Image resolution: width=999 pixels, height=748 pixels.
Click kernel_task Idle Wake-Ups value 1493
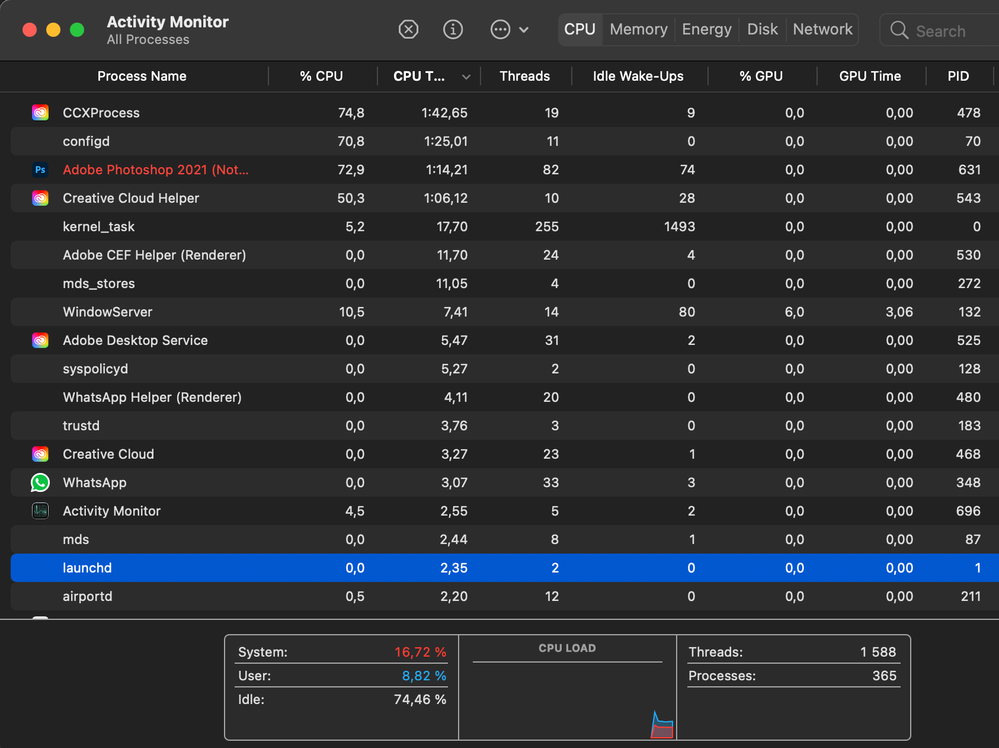(679, 227)
